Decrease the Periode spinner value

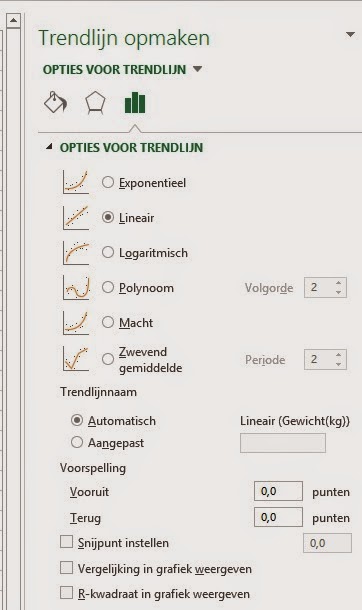pos(339,365)
